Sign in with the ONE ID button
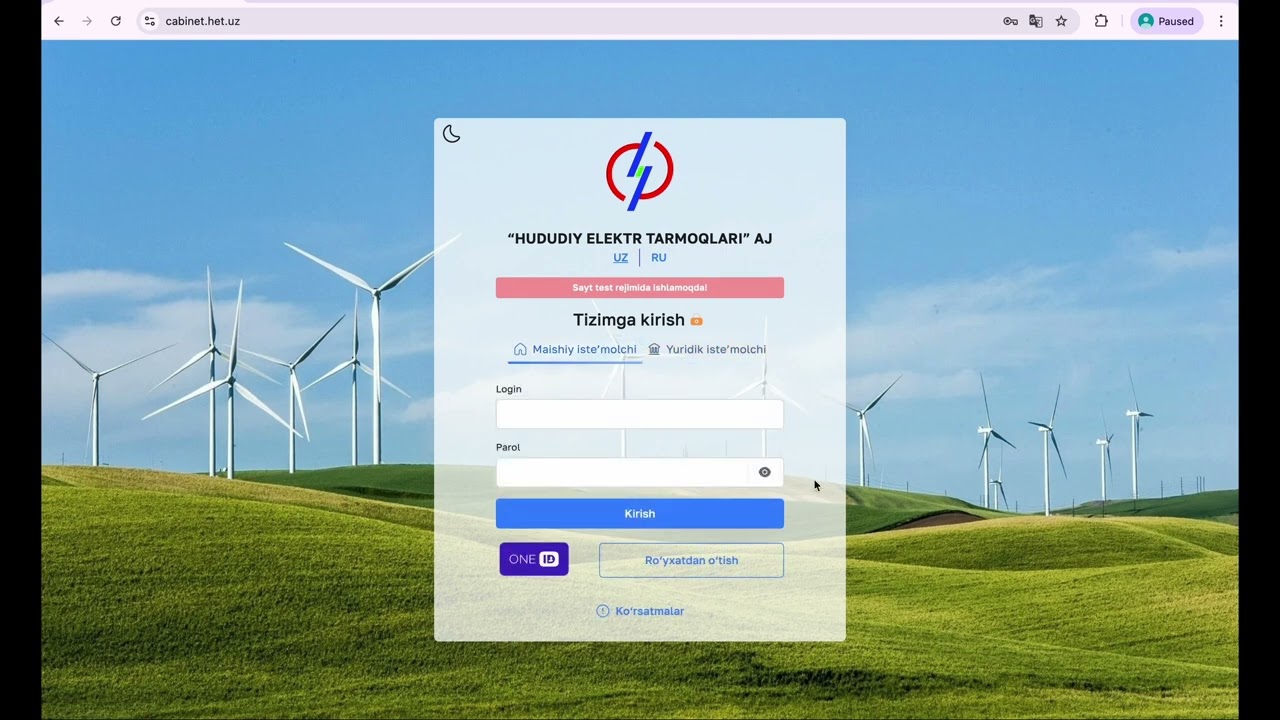Screen dimensions: 1280x720 point(534,559)
